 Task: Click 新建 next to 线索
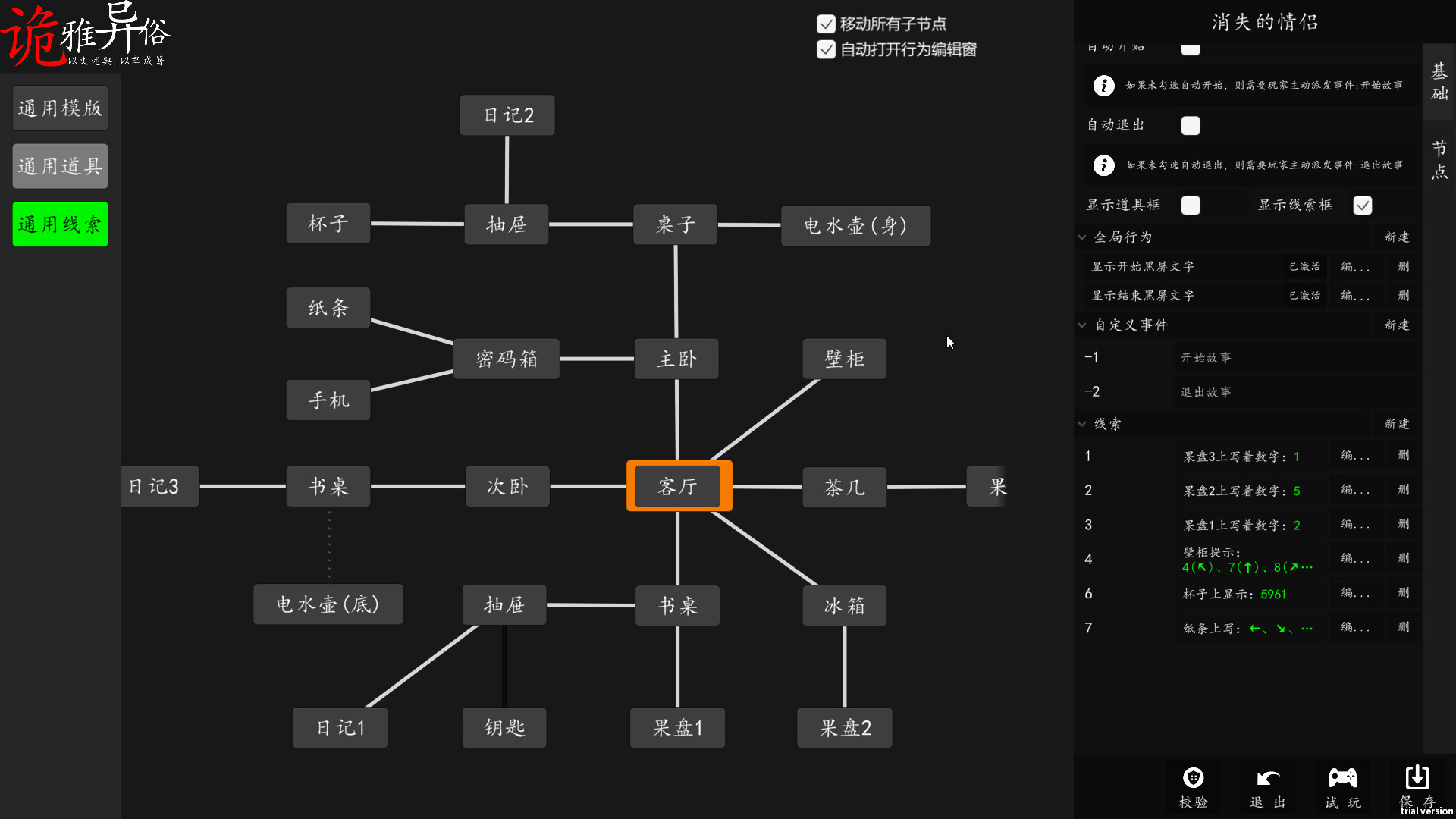click(1397, 424)
